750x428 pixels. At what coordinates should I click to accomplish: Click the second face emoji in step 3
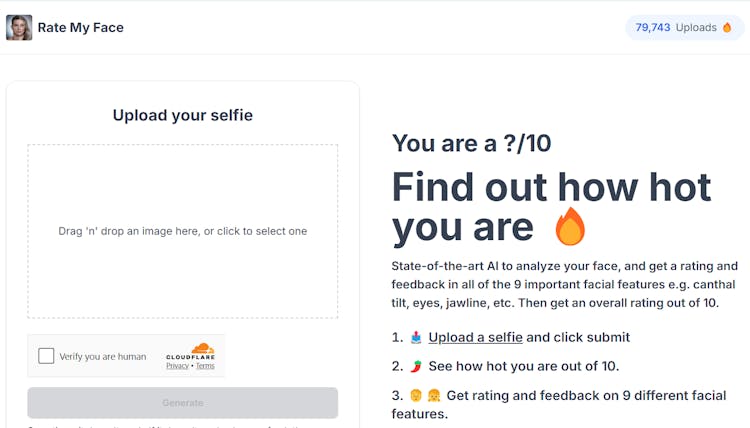(434, 395)
